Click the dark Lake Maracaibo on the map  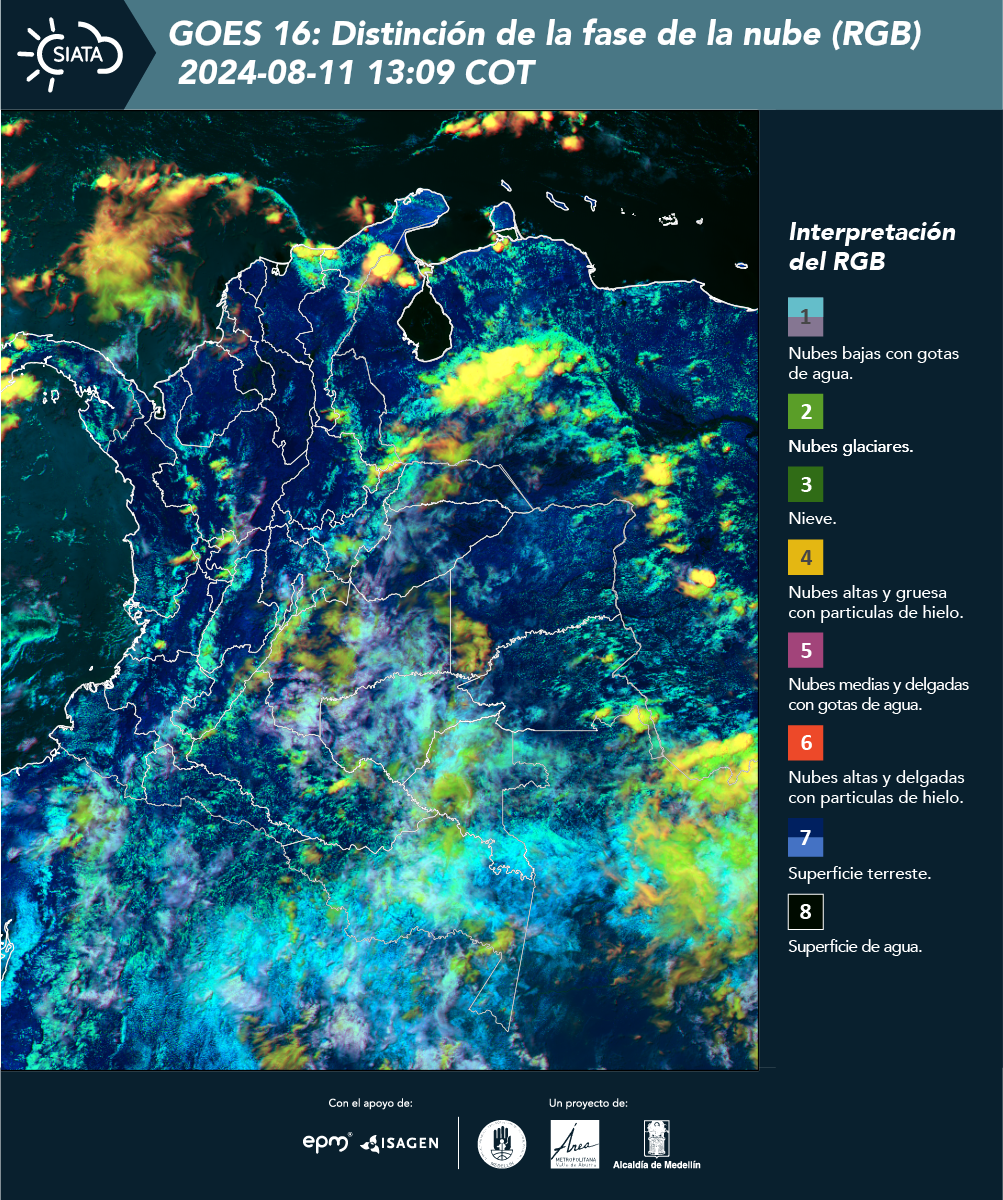pyautogui.click(x=425, y=318)
